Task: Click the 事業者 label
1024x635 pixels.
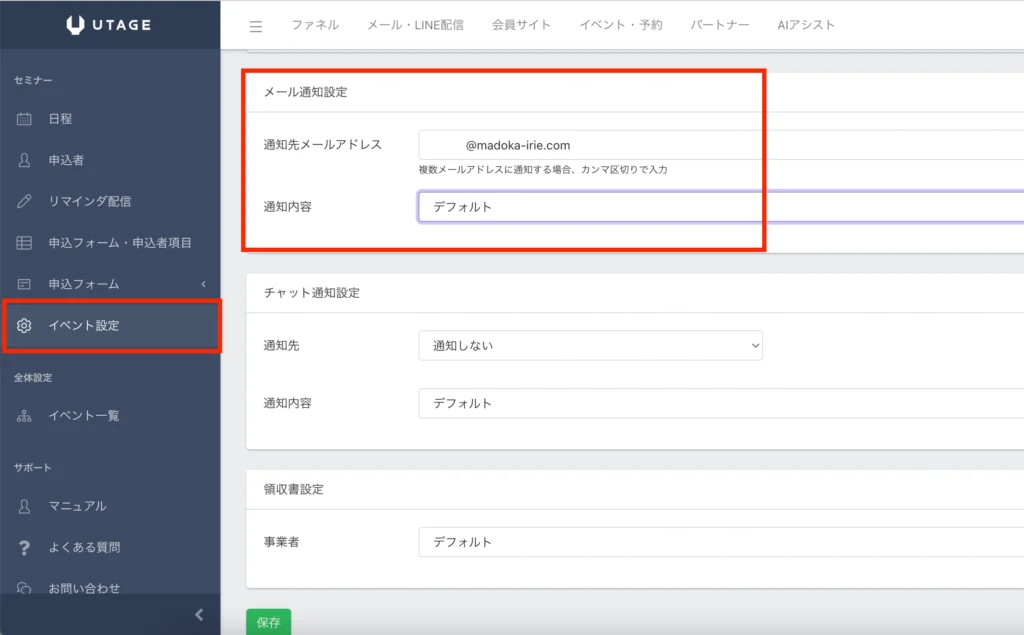Action: point(281,542)
